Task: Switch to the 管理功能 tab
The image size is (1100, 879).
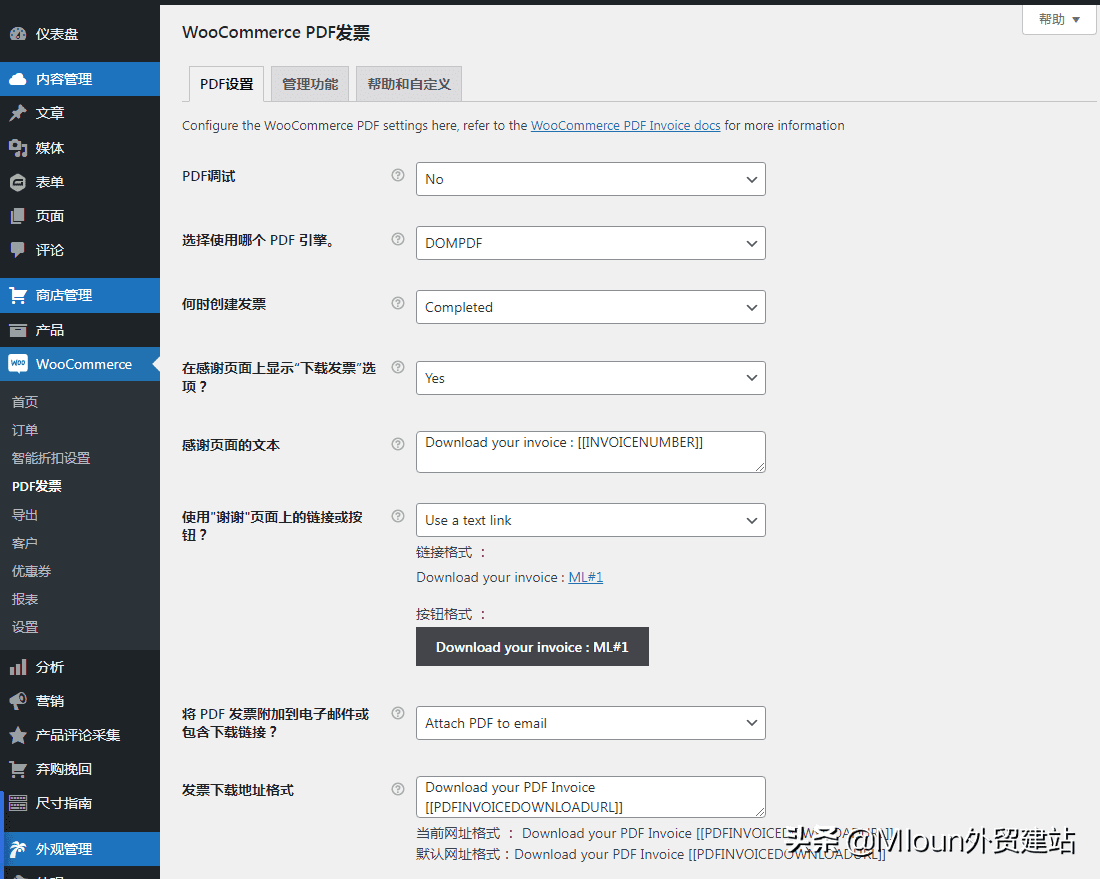Action: click(309, 84)
